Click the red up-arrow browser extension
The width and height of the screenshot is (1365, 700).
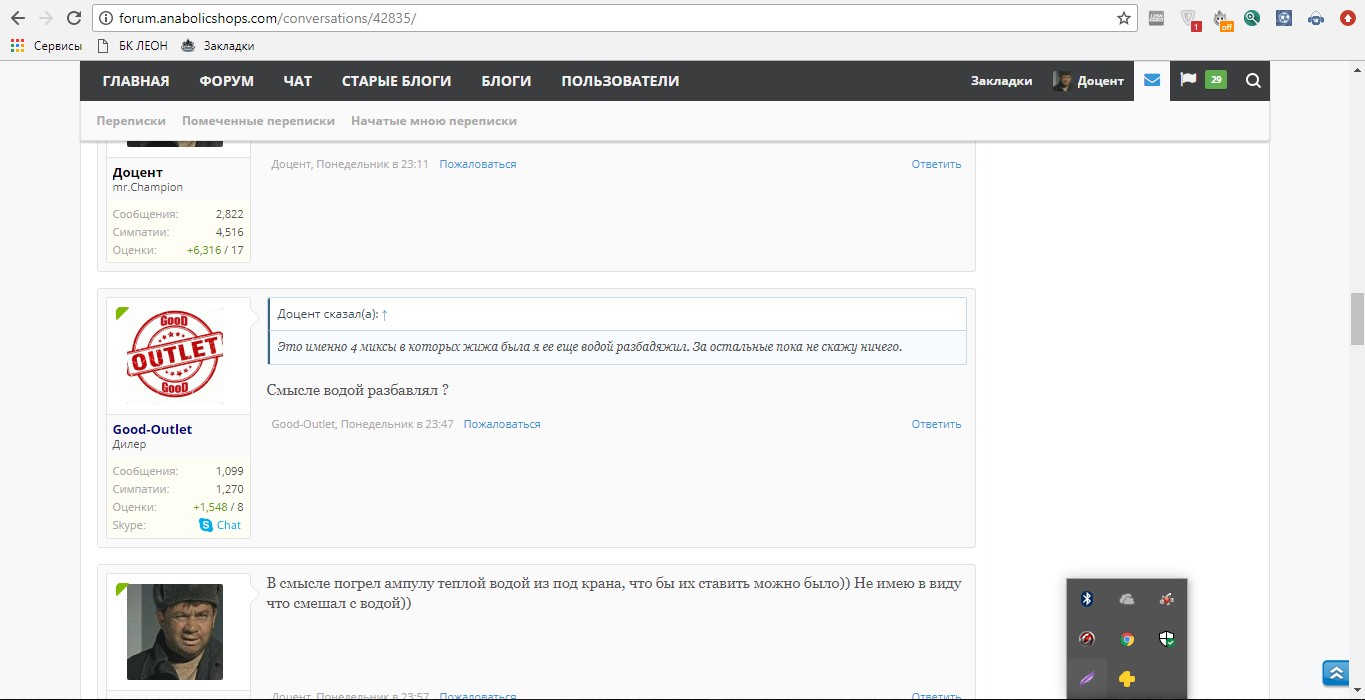(1347, 18)
